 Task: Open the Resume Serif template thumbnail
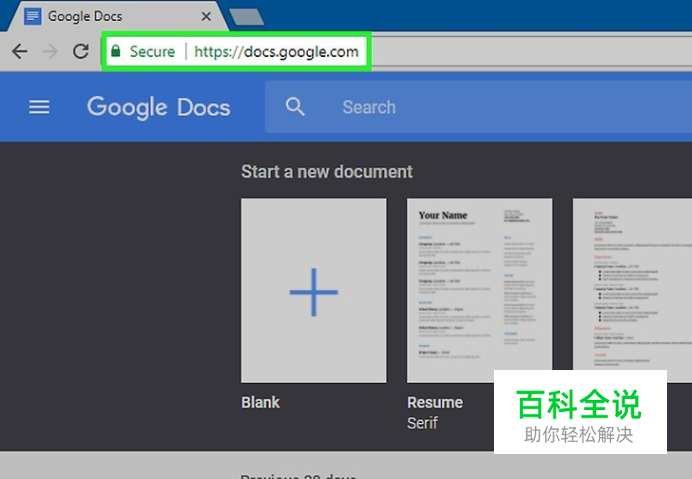(479, 290)
